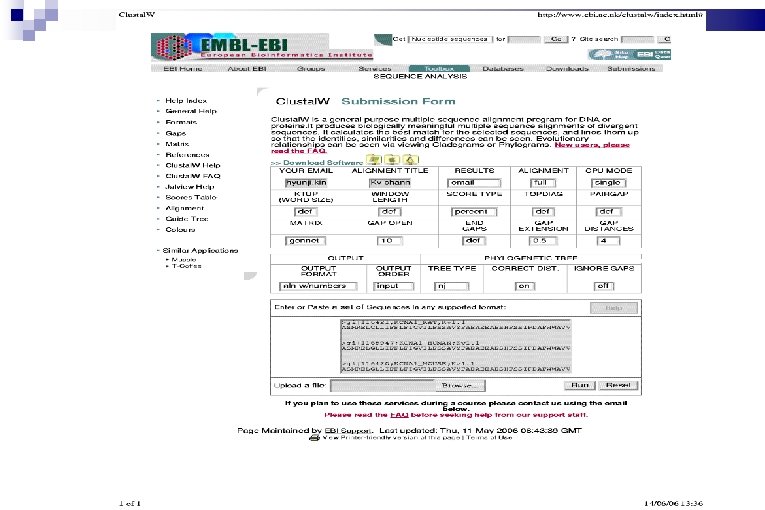The width and height of the screenshot is (765, 510).
Task: Click the Browse button for file upload
Action: tap(460, 386)
